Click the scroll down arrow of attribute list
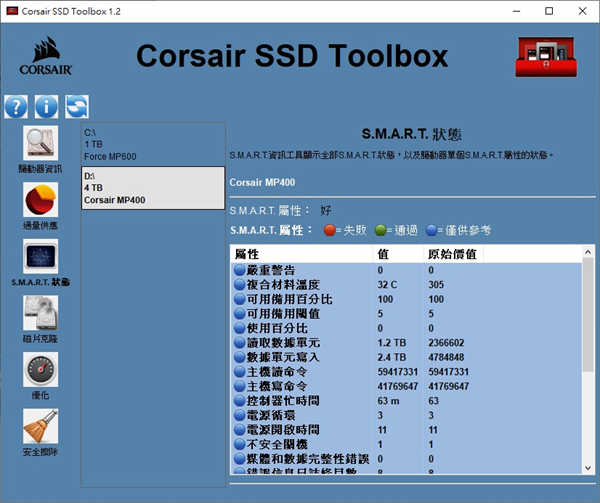600x503 pixels. [x=588, y=468]
